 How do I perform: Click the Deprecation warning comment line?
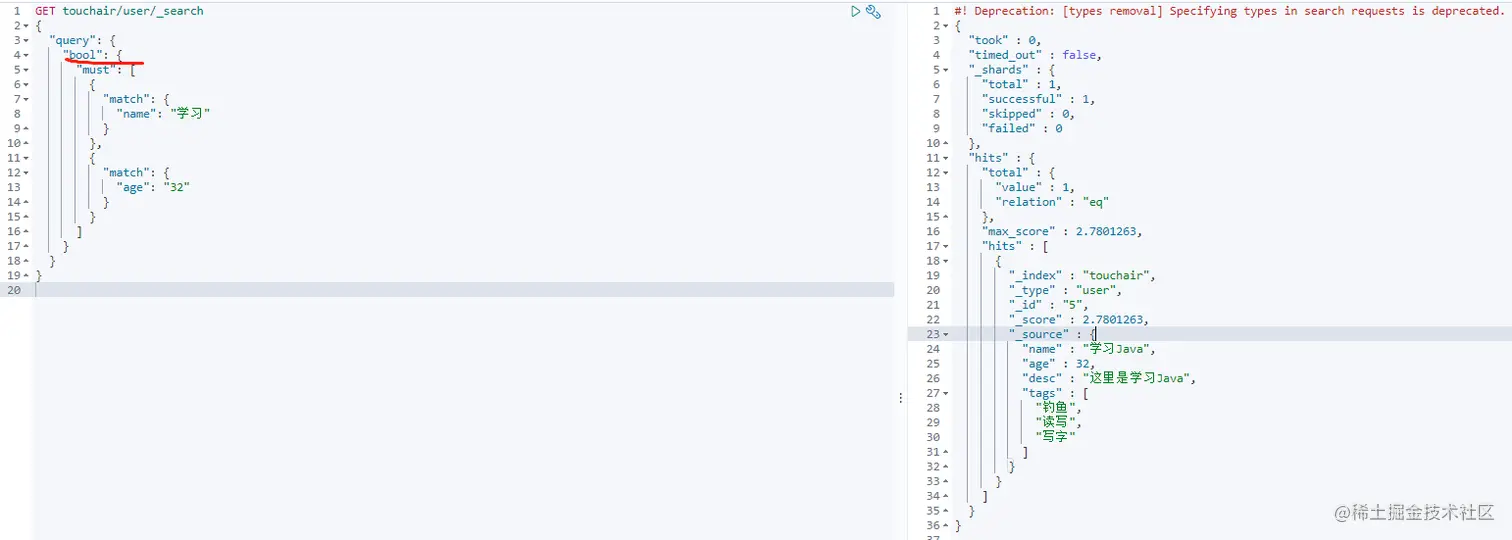click(x=1228, y=11)
